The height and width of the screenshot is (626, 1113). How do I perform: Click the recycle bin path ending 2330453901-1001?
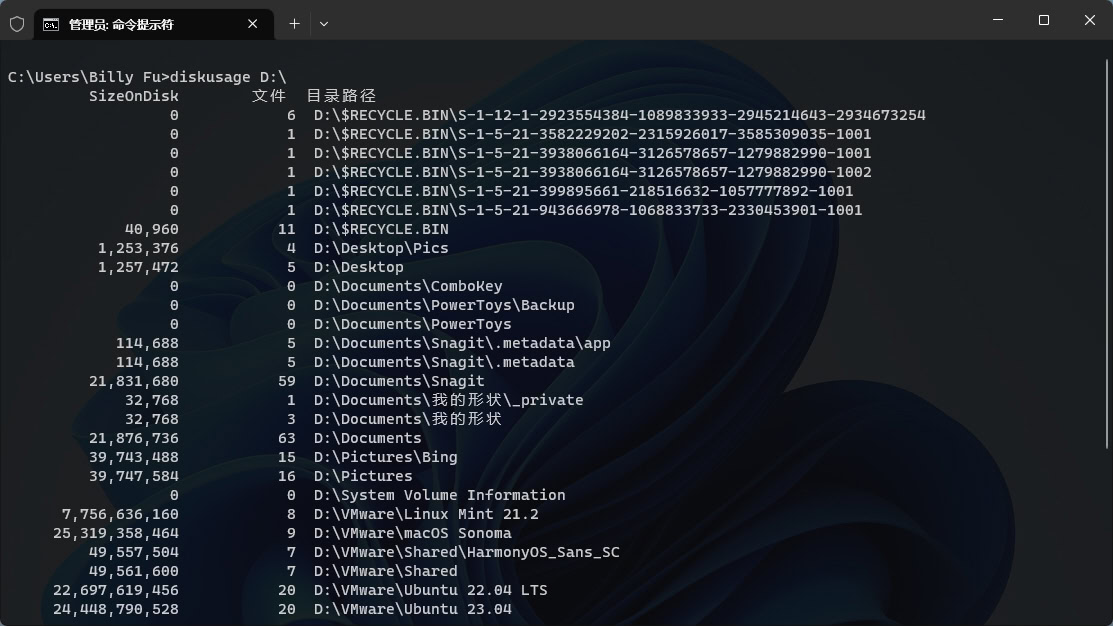pyautogui.click(x=588, y=210)
